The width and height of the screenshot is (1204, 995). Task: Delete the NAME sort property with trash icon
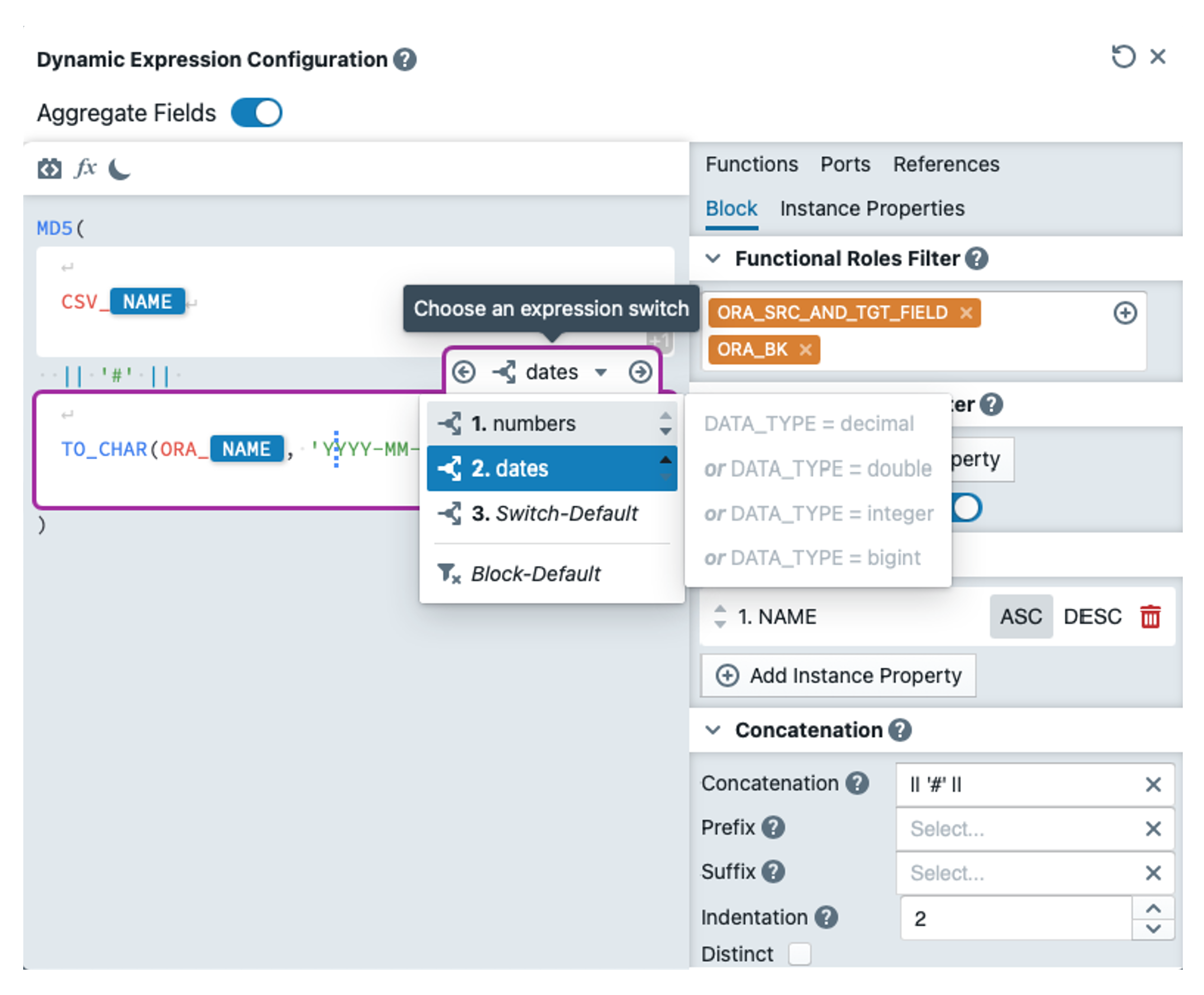click(1150, 617)
